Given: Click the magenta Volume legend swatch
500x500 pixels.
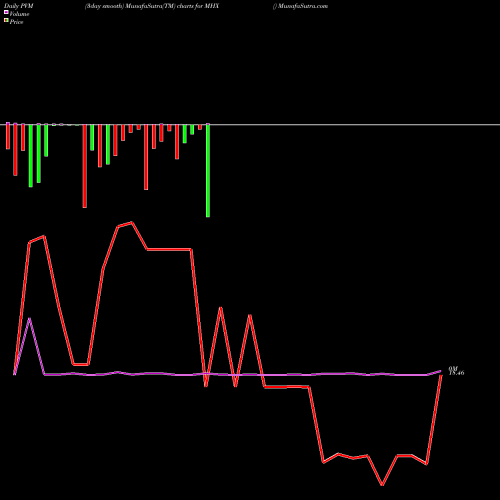Looking at the screenshot, I should (x=6, y=12).
